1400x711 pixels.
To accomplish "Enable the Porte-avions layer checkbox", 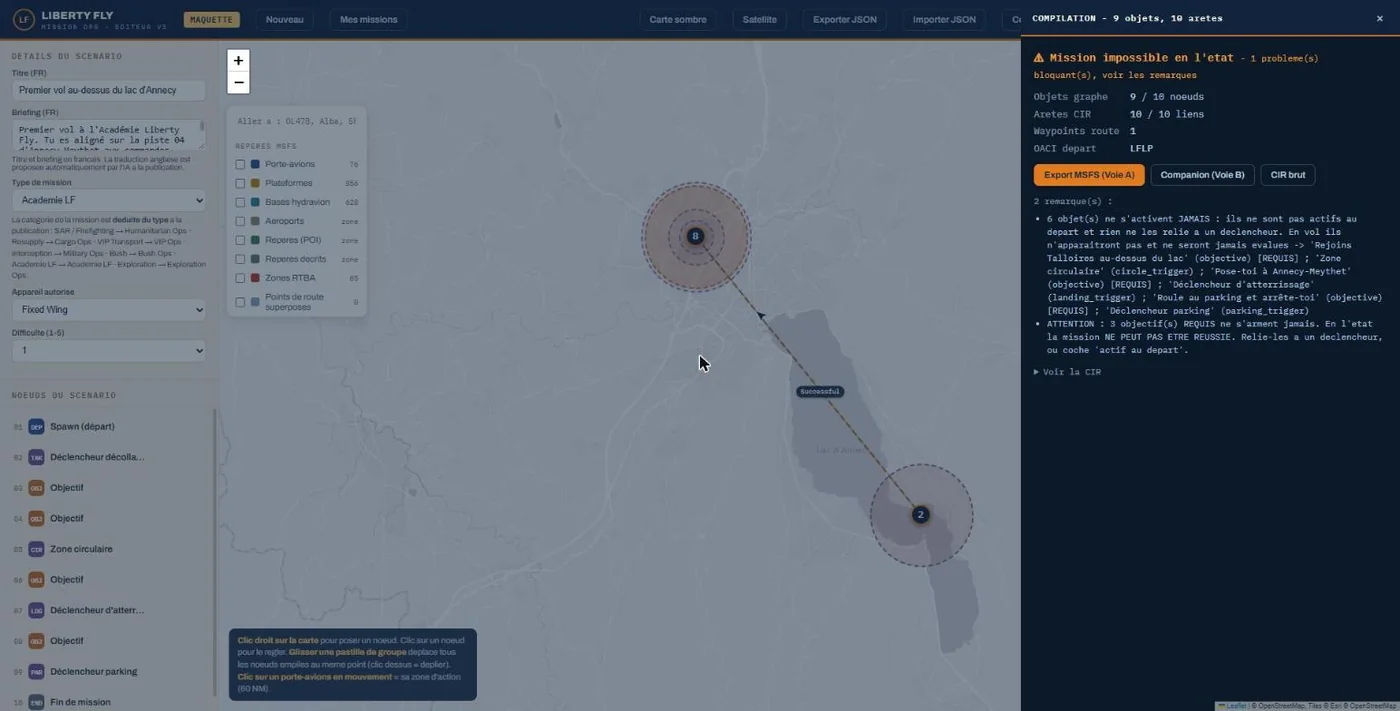I will (x=240, y=164).
